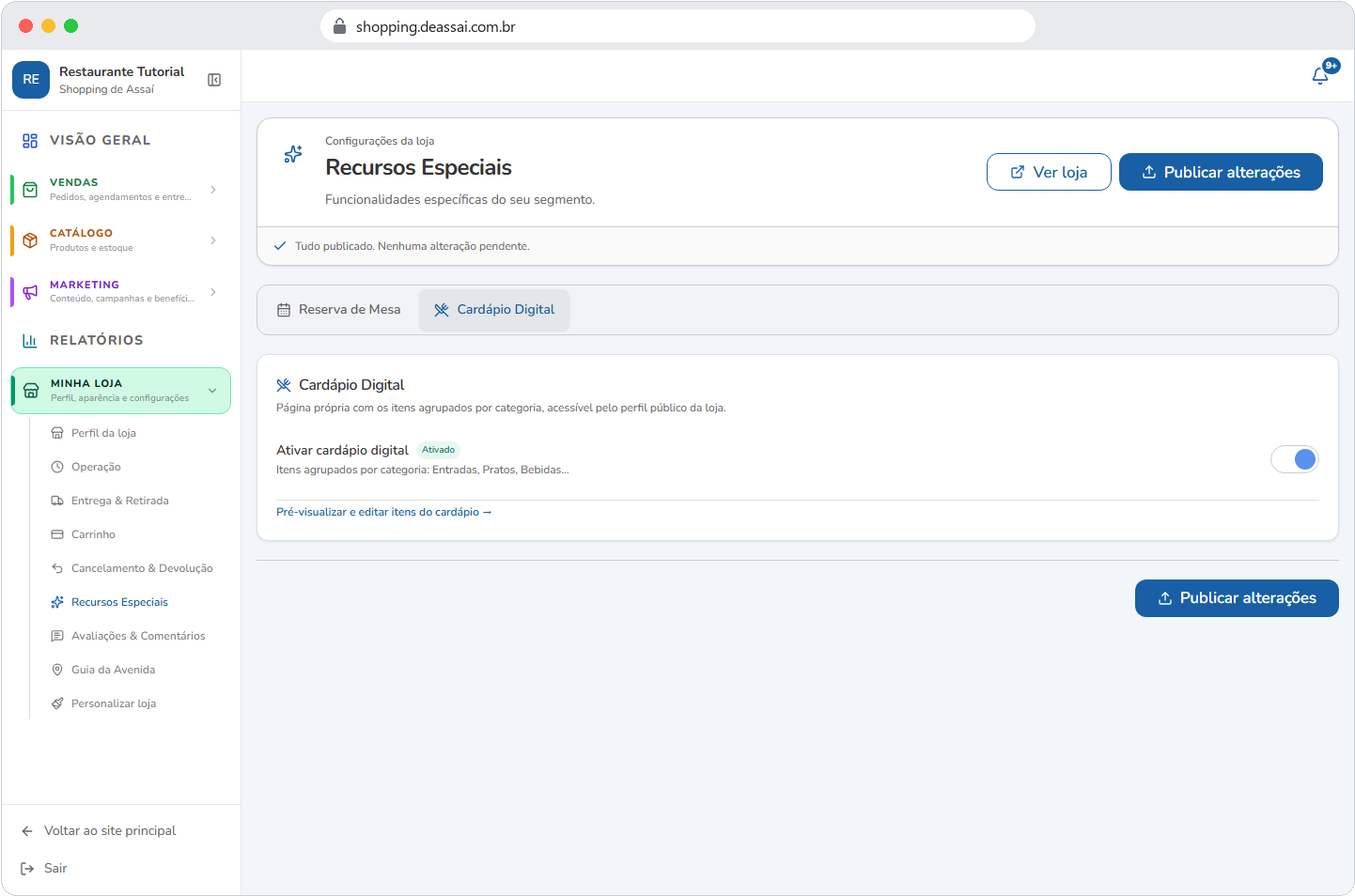
Task: Open the notifications bell icon
Action: (1320, 76)
